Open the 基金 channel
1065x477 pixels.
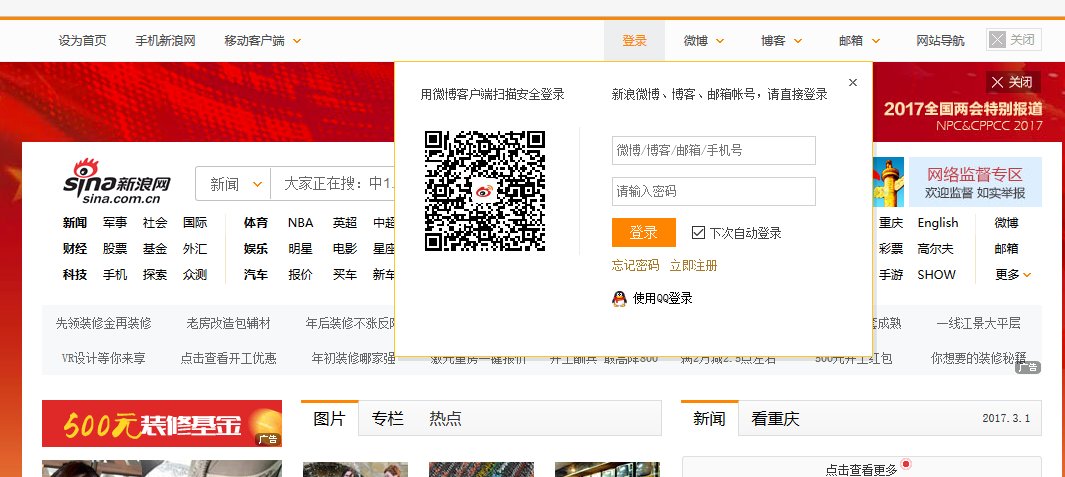(x=155, y=249)
